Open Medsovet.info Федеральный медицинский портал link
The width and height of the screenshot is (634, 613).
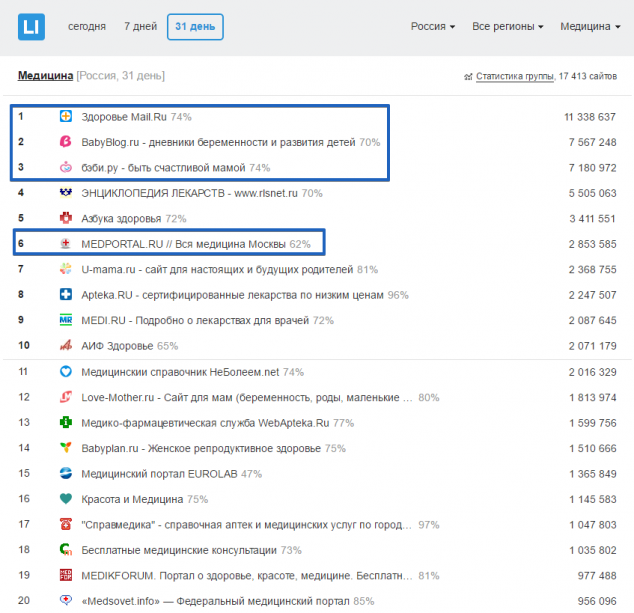point(216,601)
